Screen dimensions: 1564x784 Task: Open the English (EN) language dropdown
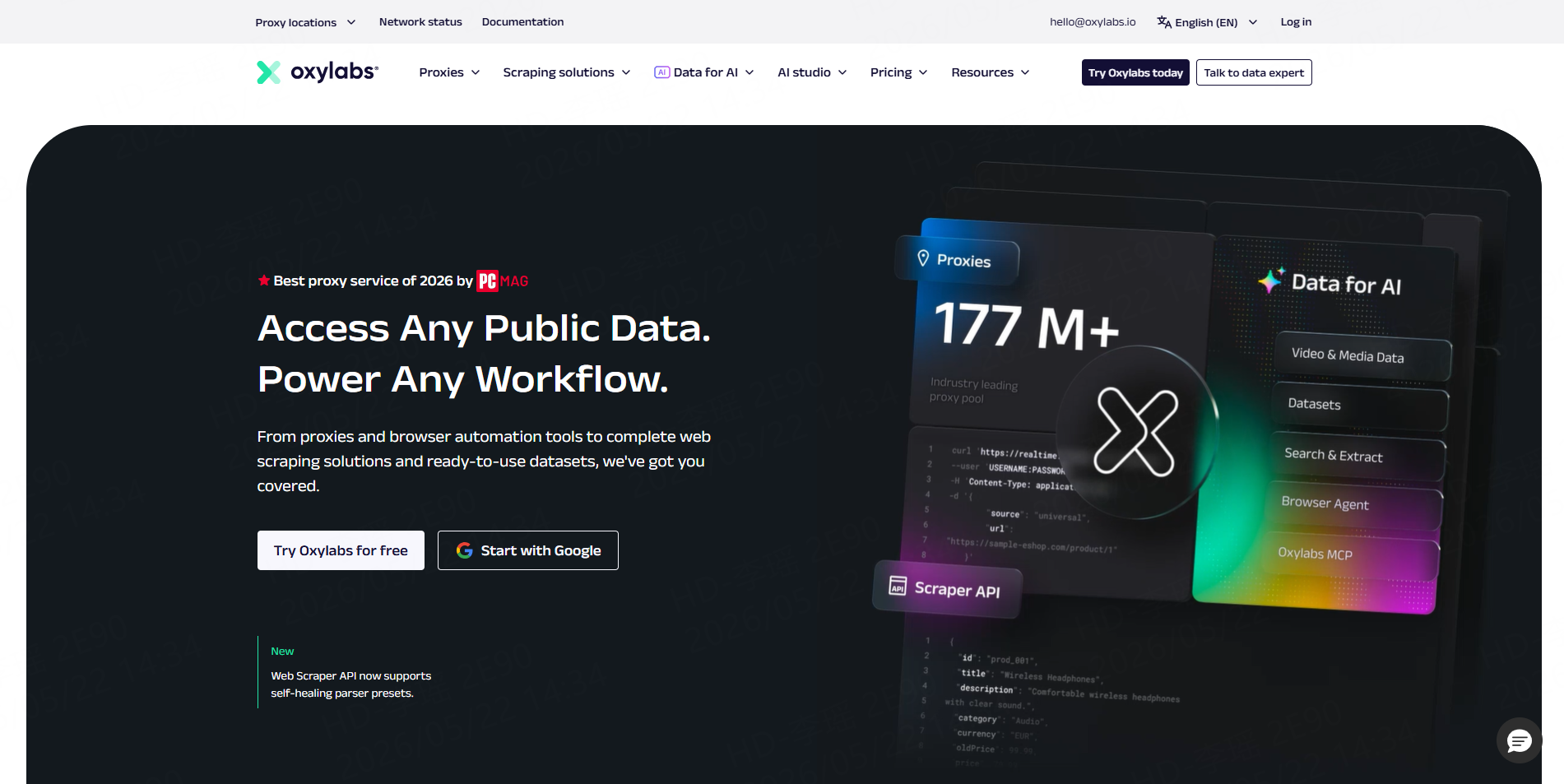click(1207, 22)
